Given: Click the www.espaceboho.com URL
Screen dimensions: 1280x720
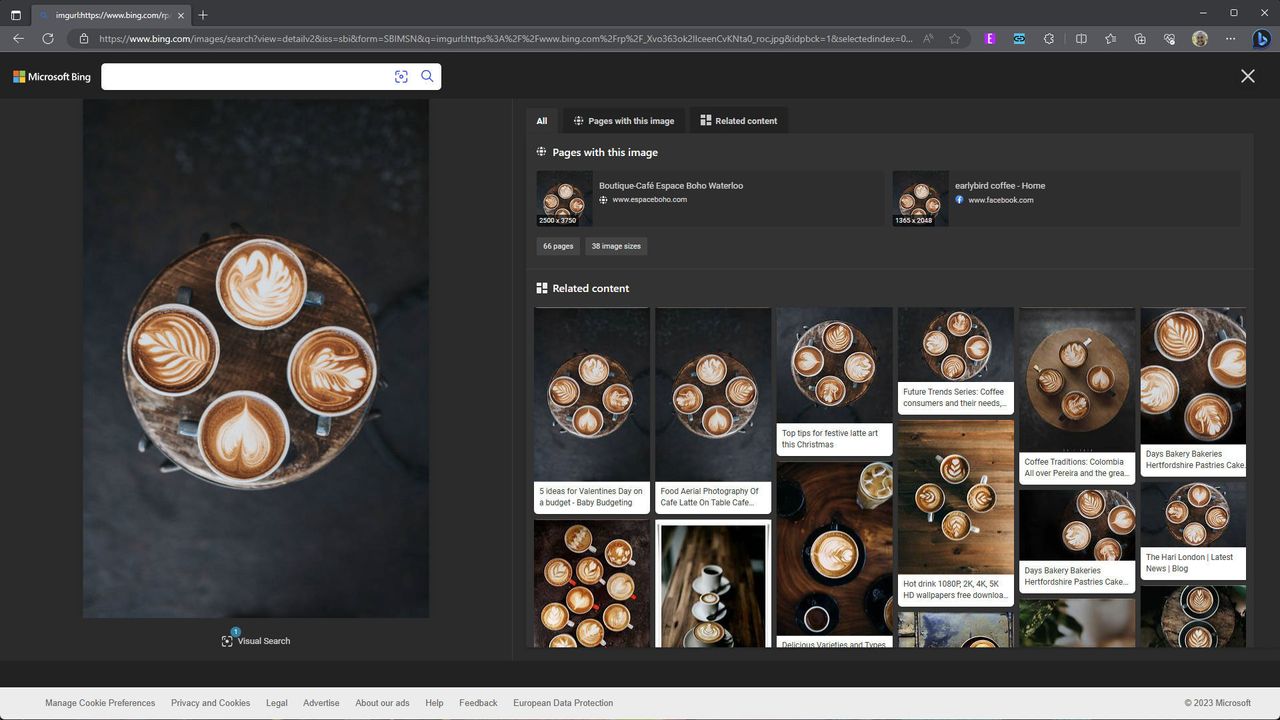Looking at the screenshot, I should [650, 200].
